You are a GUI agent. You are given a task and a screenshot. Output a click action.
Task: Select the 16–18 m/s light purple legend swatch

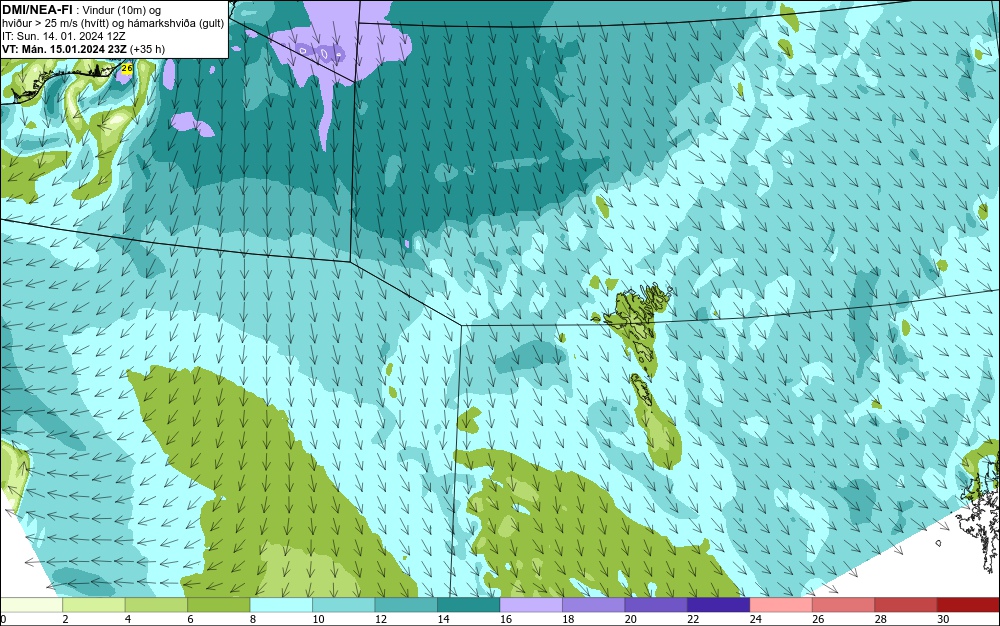(531, 604)
